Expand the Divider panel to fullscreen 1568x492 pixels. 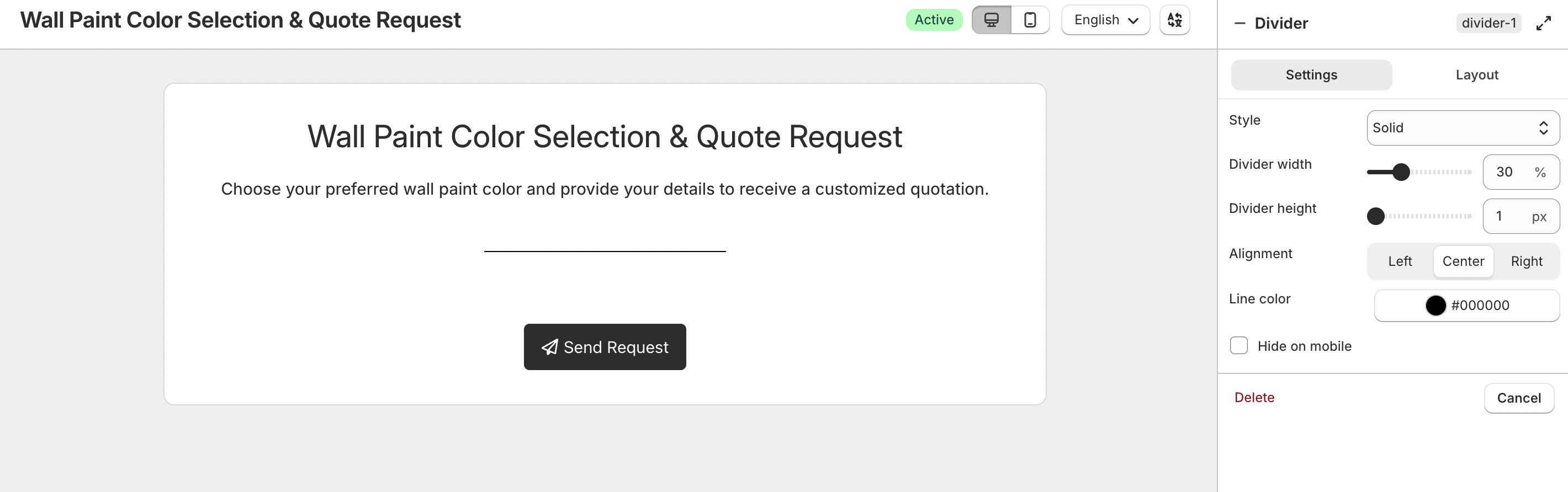click(x=1543, y=24)
